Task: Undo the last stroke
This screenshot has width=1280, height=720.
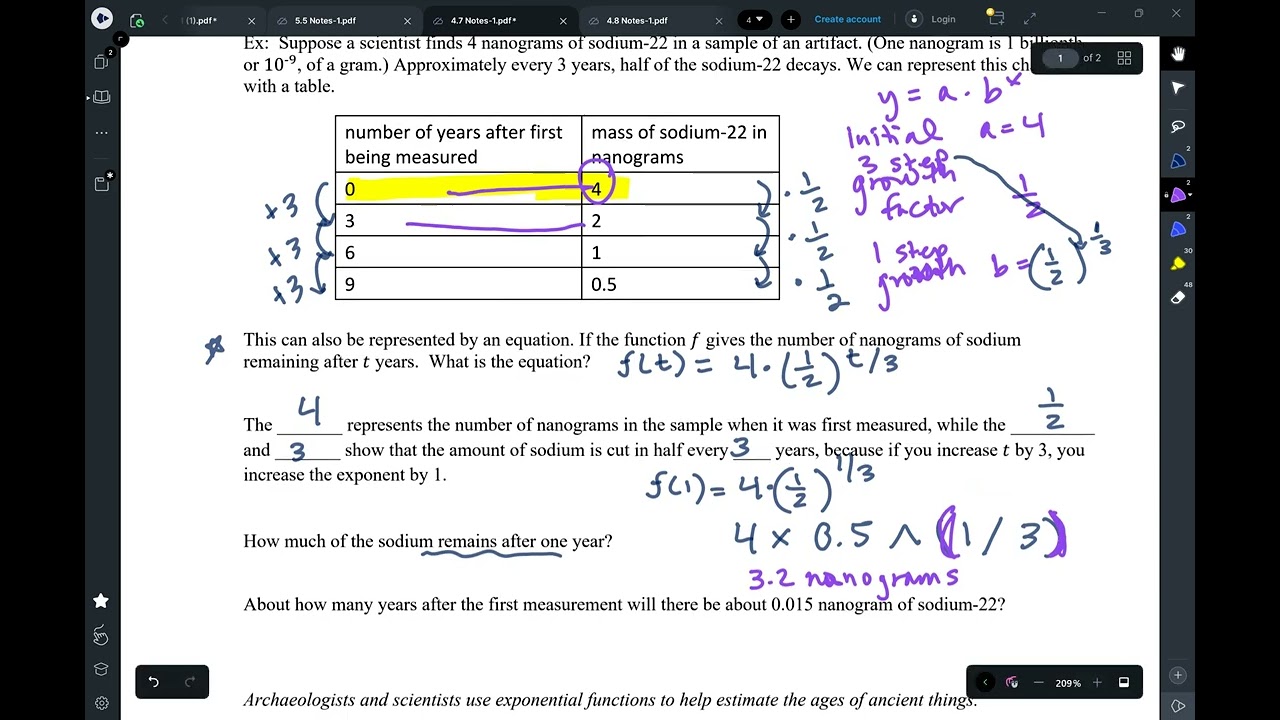Action: (x=154, y=682)
